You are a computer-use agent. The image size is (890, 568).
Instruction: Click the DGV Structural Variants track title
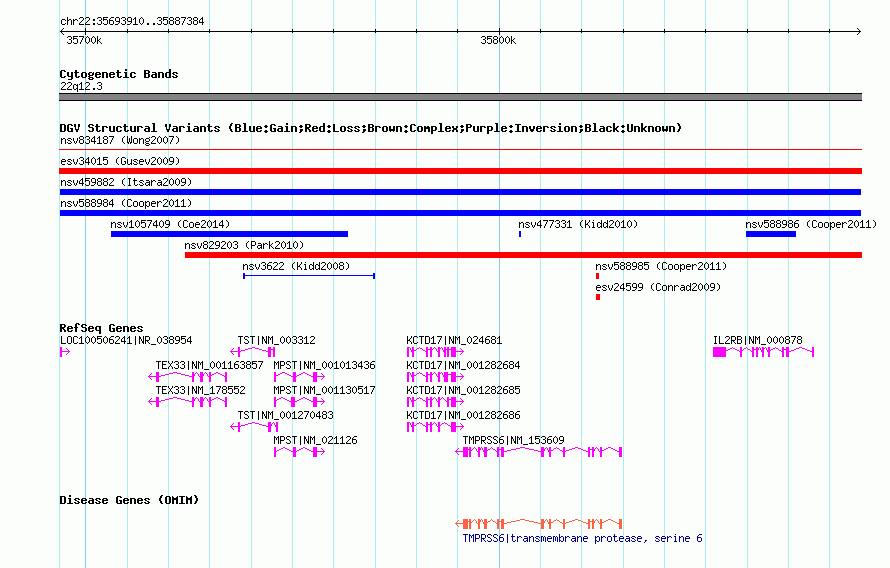click(x=370, y=128)
